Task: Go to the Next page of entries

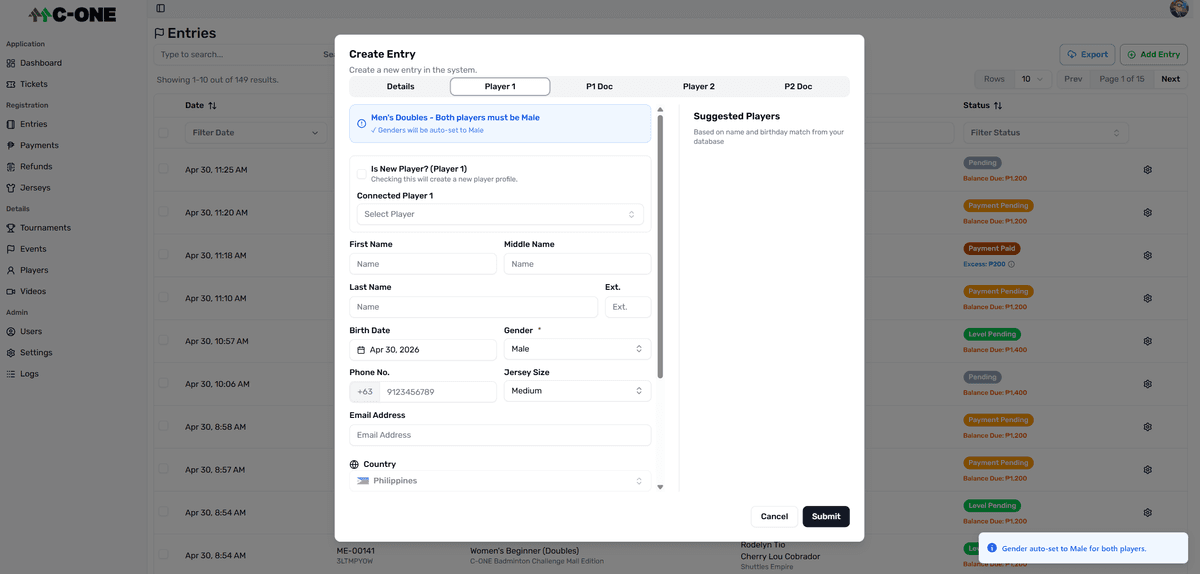Action: coord(1170,79)
